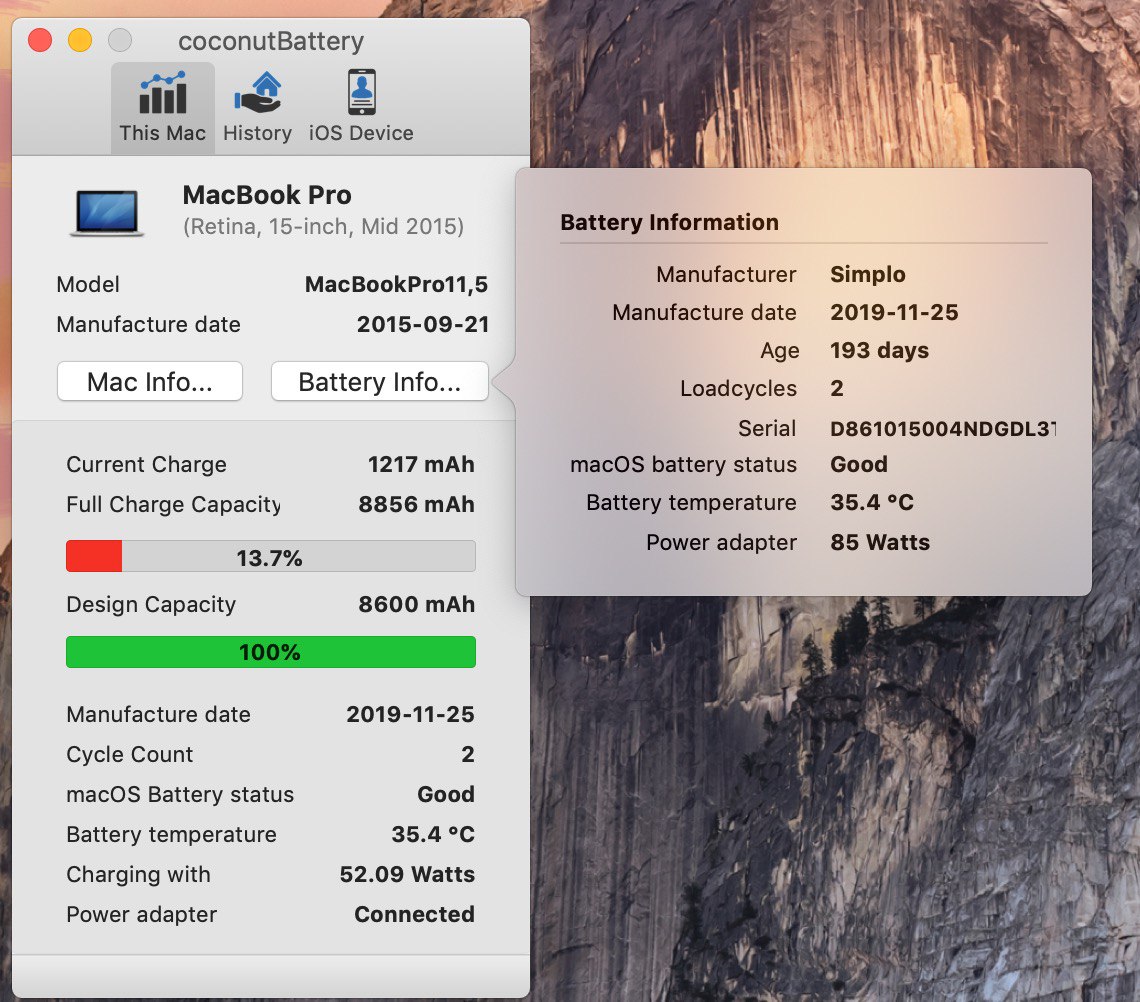Click the Battery Information popover heading
The image size is (1140, 1002).
coord(670,222)
